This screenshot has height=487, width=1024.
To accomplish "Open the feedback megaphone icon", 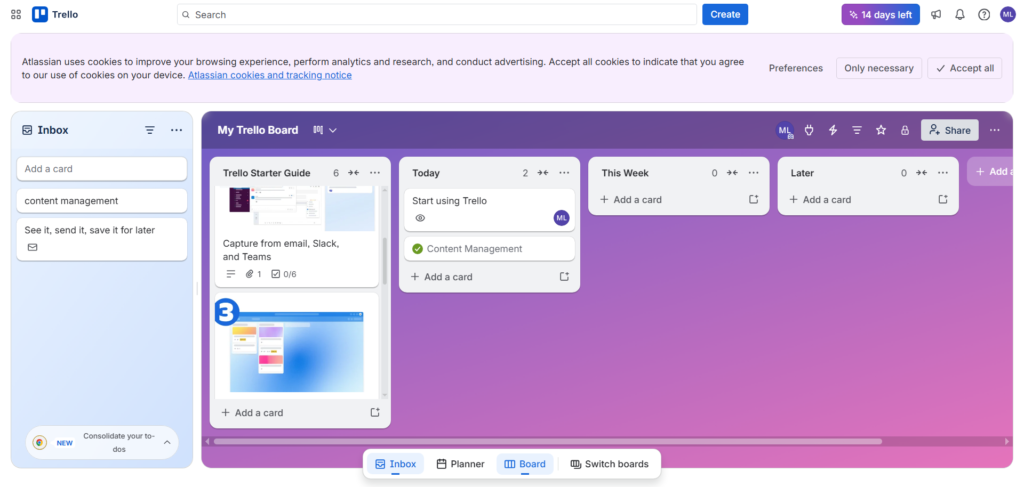I will [x=936, y=14].
